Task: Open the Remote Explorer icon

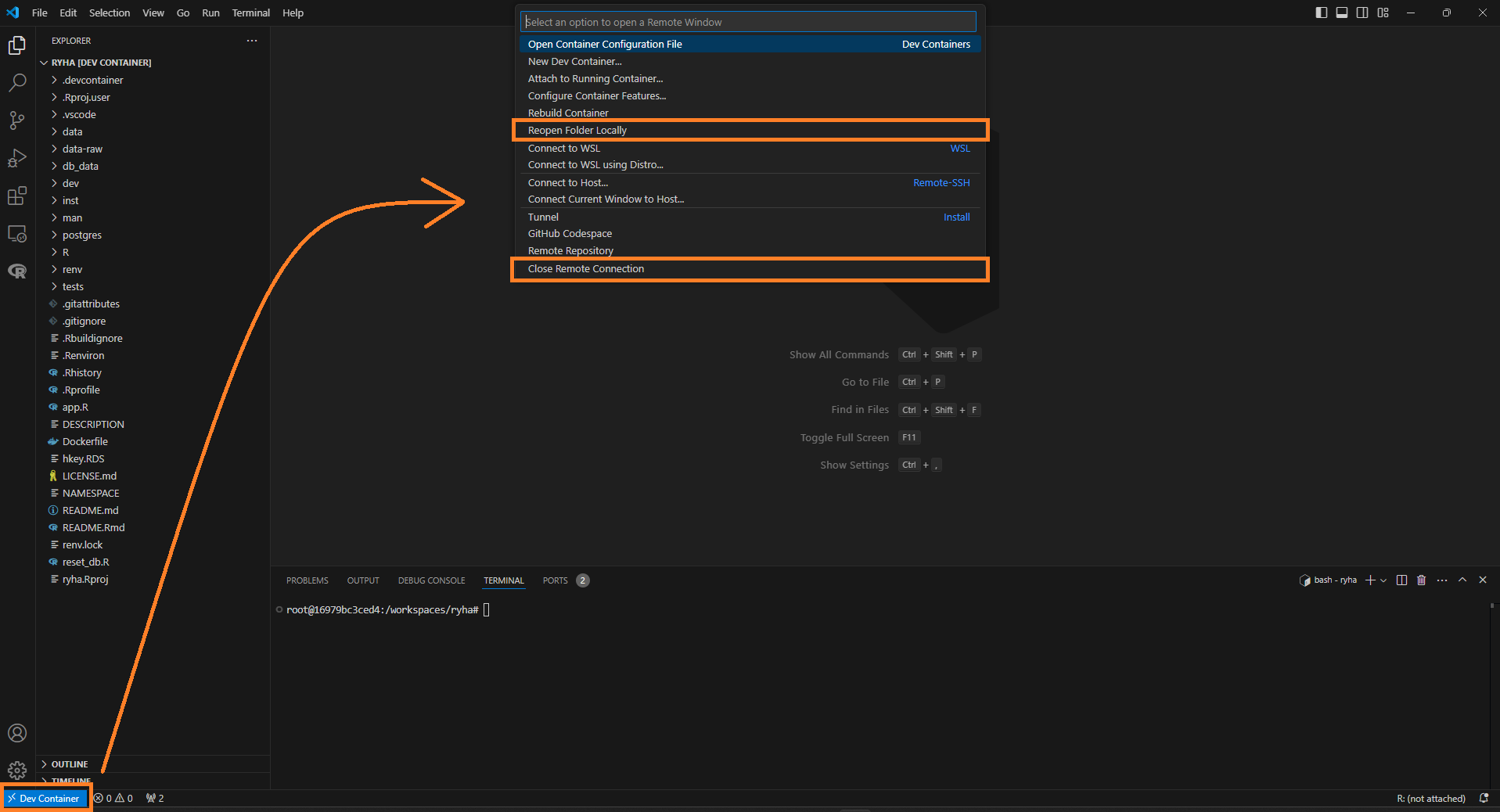Action: (17, 233)
